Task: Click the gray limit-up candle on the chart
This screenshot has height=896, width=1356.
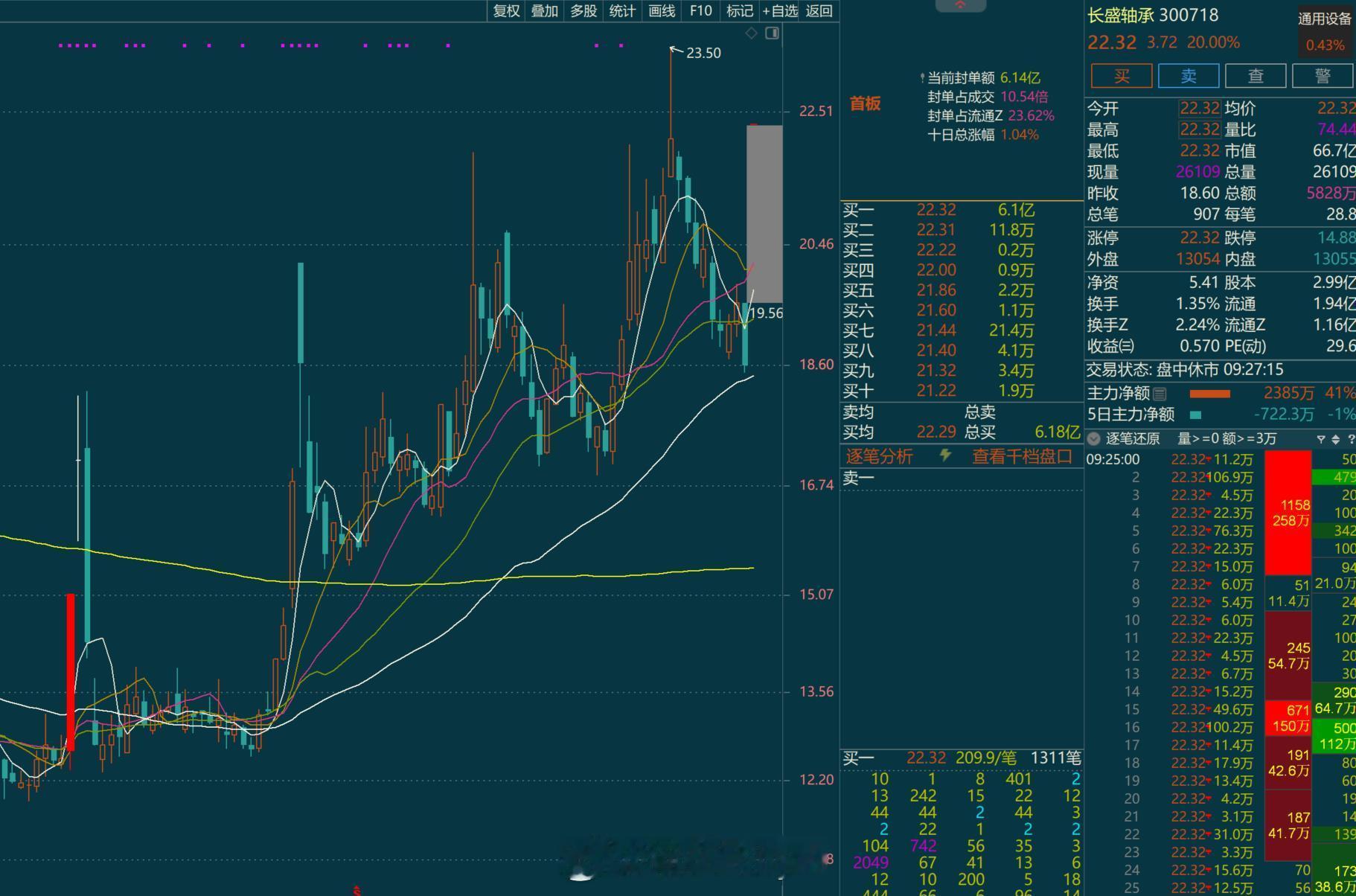Action: pos(764,214)
